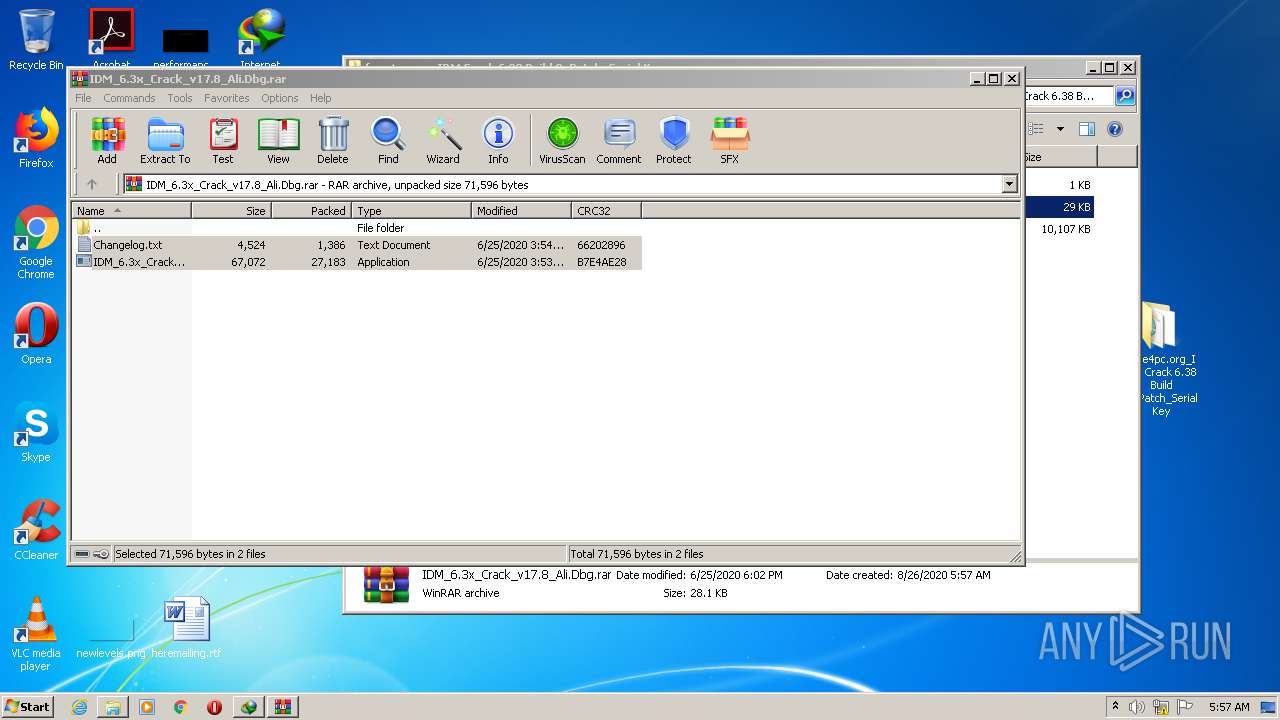
Task: Show hidden tray icons arrow
Action: pos(1115,706)
